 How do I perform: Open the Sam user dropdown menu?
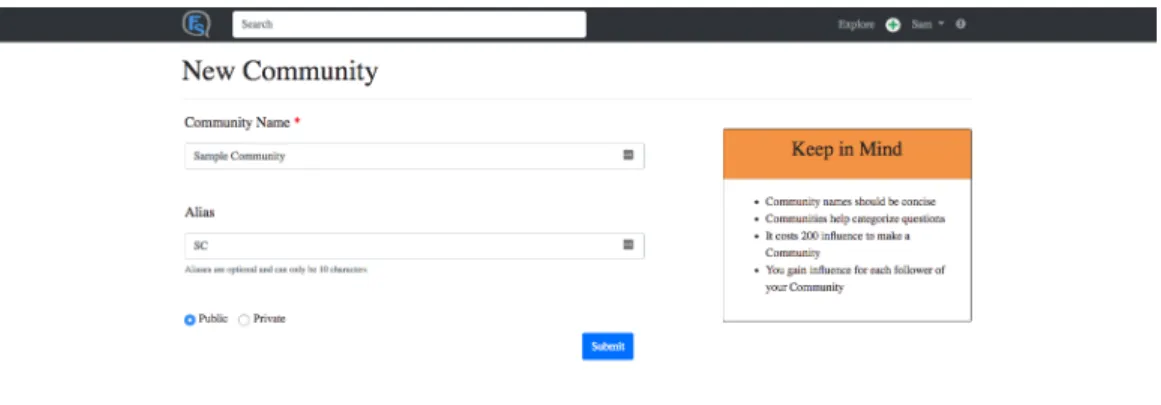[x=928, y=24]
